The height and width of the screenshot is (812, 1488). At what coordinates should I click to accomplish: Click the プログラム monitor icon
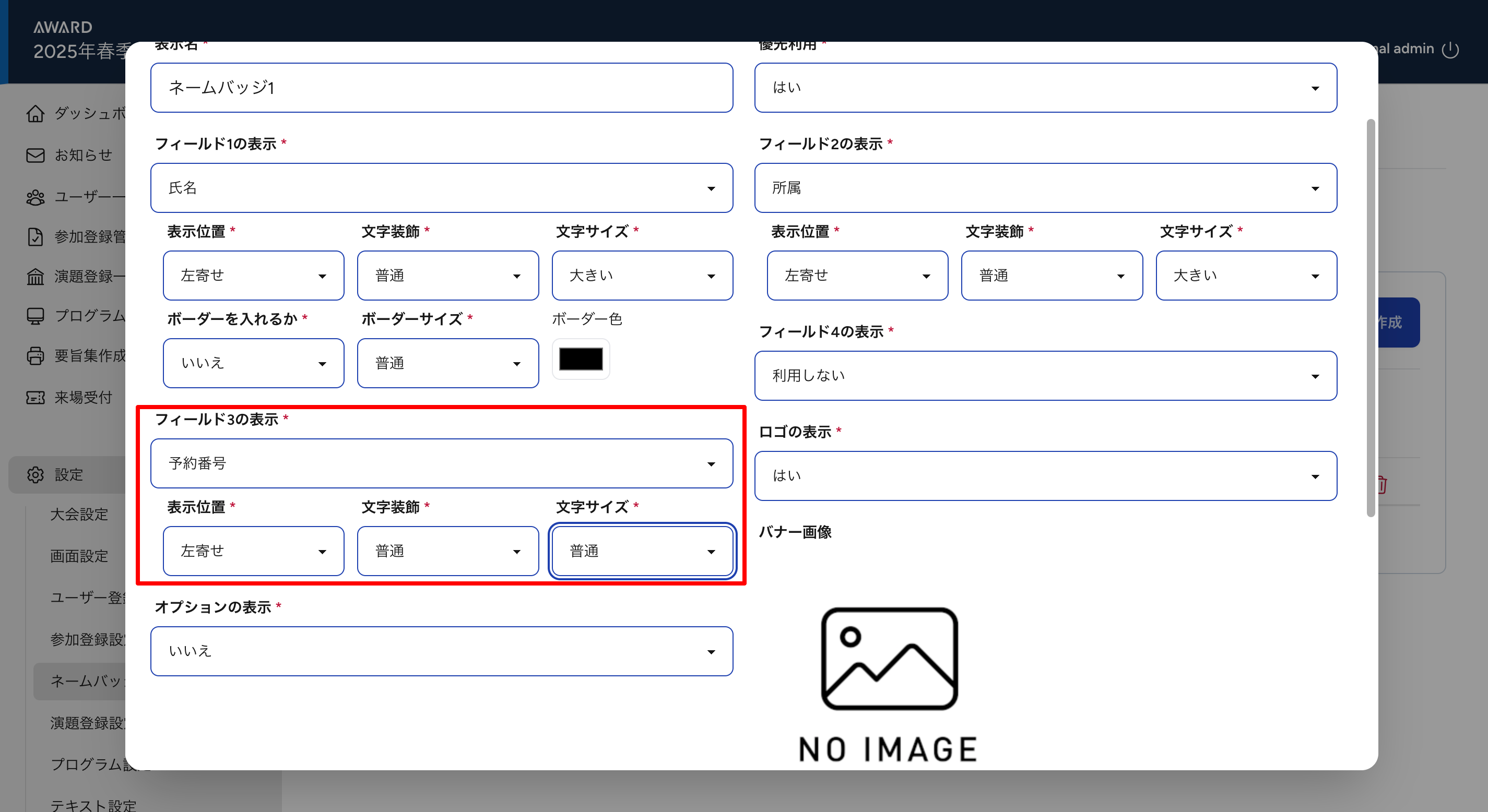[x=35, y=316]
